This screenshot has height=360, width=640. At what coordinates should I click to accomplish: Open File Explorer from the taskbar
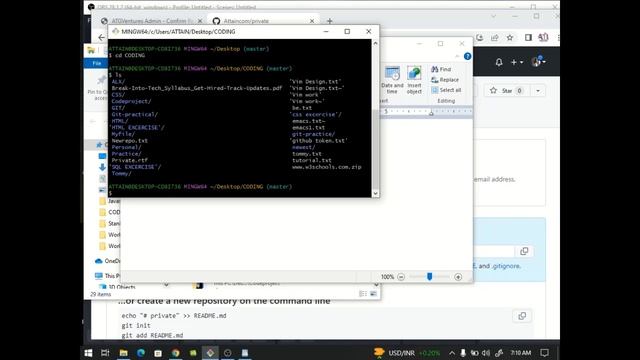(x=123, y=353)
